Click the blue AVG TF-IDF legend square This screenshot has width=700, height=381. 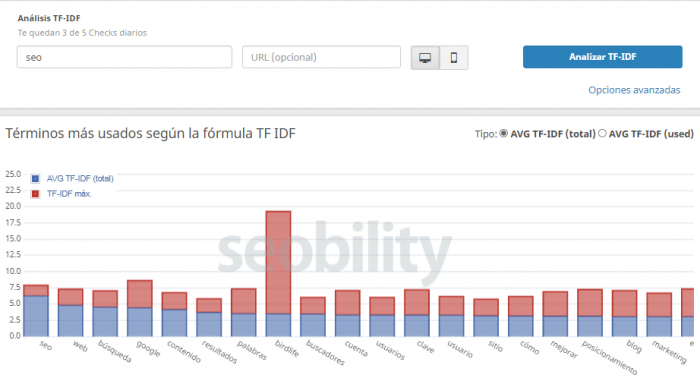[35, 179]
